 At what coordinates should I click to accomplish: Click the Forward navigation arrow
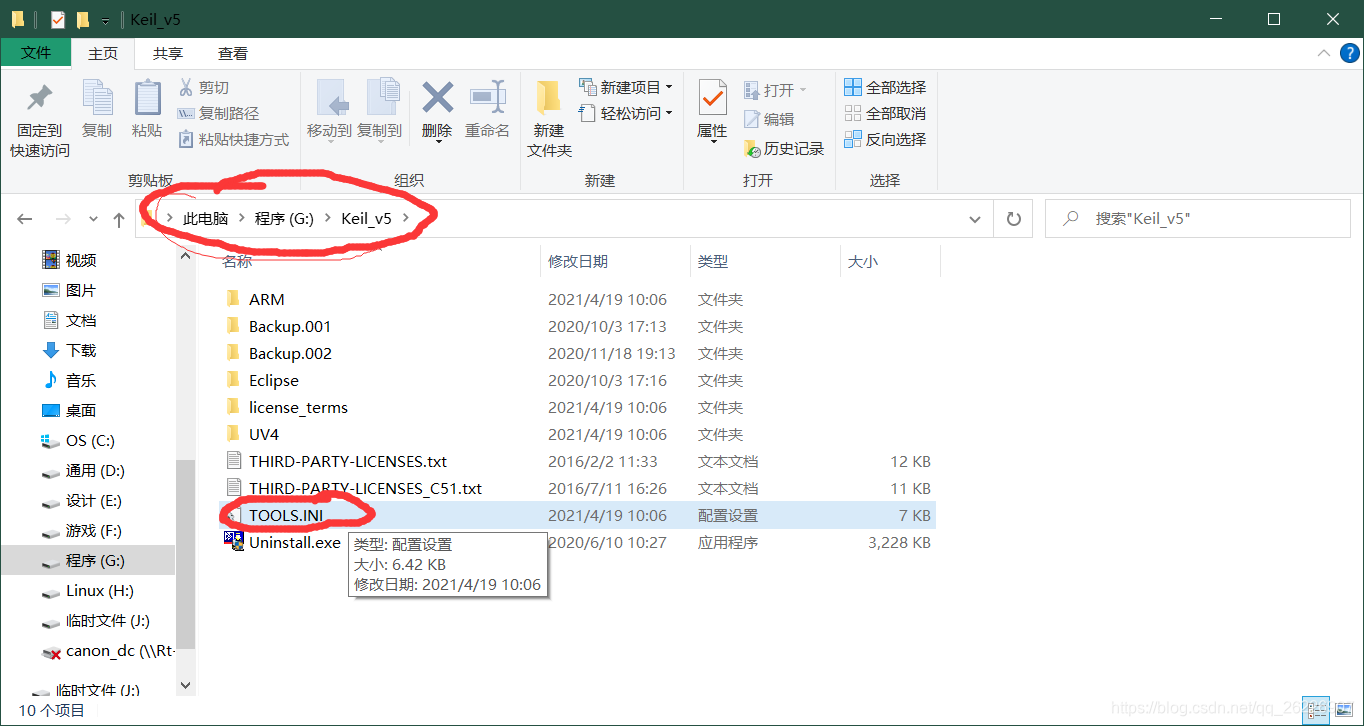pos(62,219)
